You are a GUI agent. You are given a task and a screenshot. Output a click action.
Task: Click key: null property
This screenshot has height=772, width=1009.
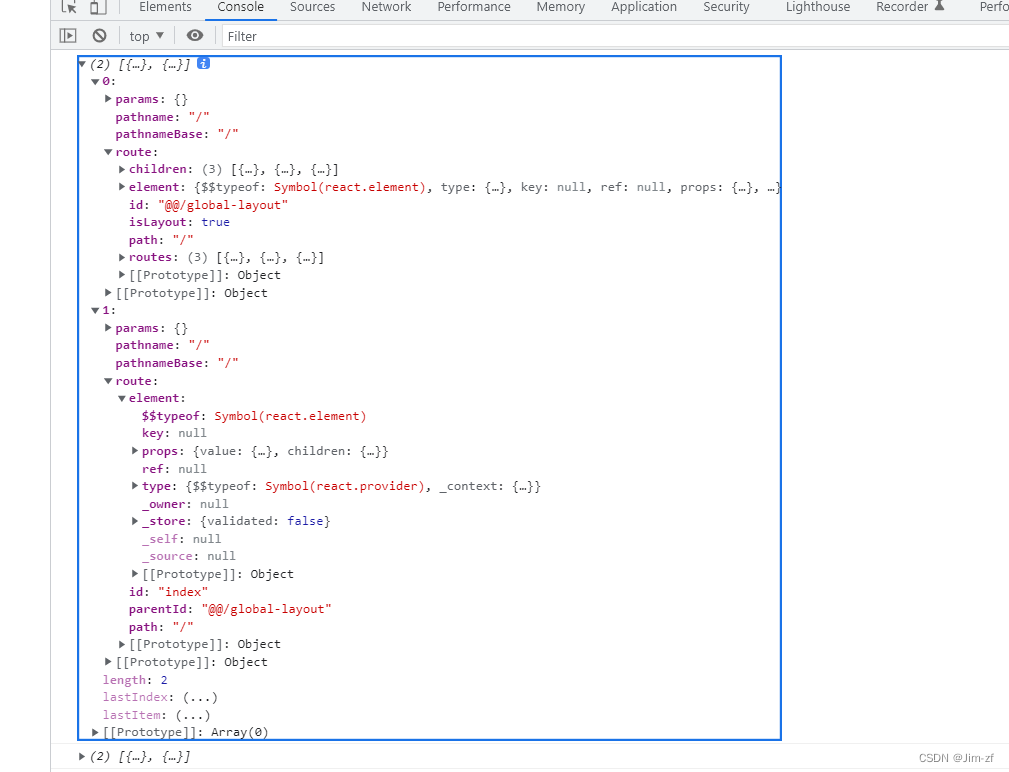pos(174,433)
